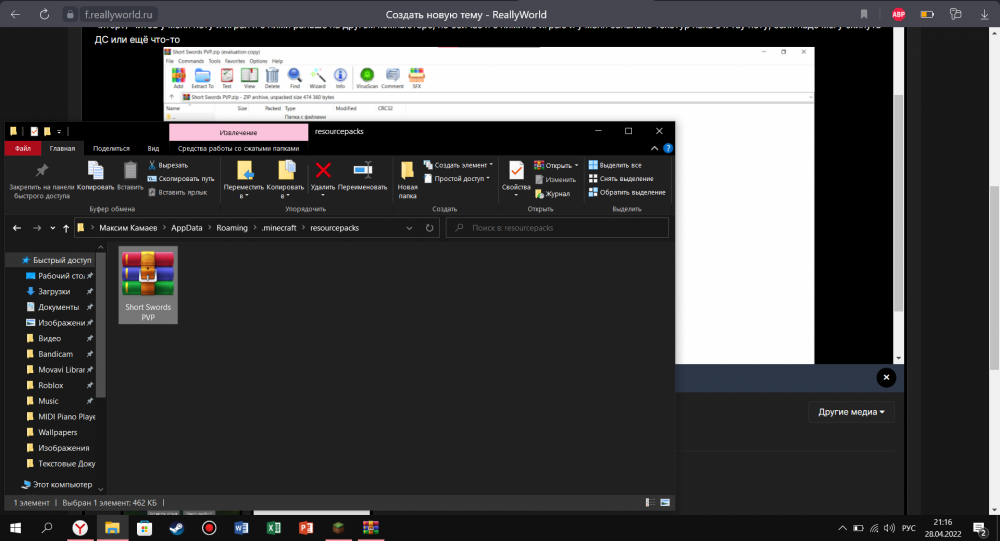The image size is (1000, 541).
Task: Open the recent locations dropdown arrow
Action: click(52, 228)
